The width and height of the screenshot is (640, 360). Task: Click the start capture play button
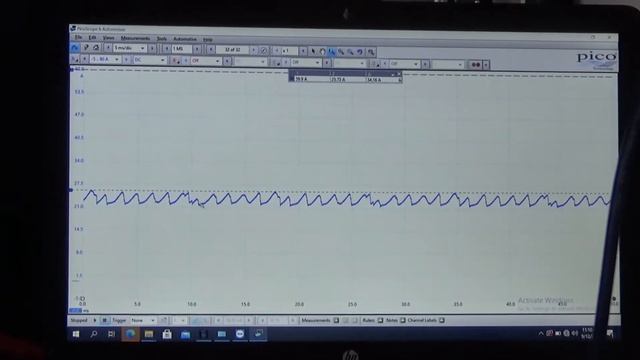[95, 320]
